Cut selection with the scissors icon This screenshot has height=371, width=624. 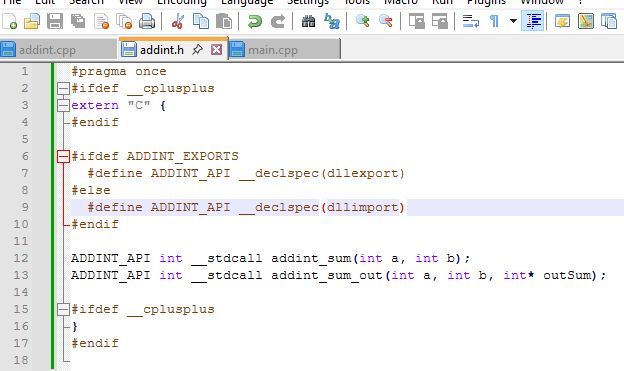click(177, 21)
